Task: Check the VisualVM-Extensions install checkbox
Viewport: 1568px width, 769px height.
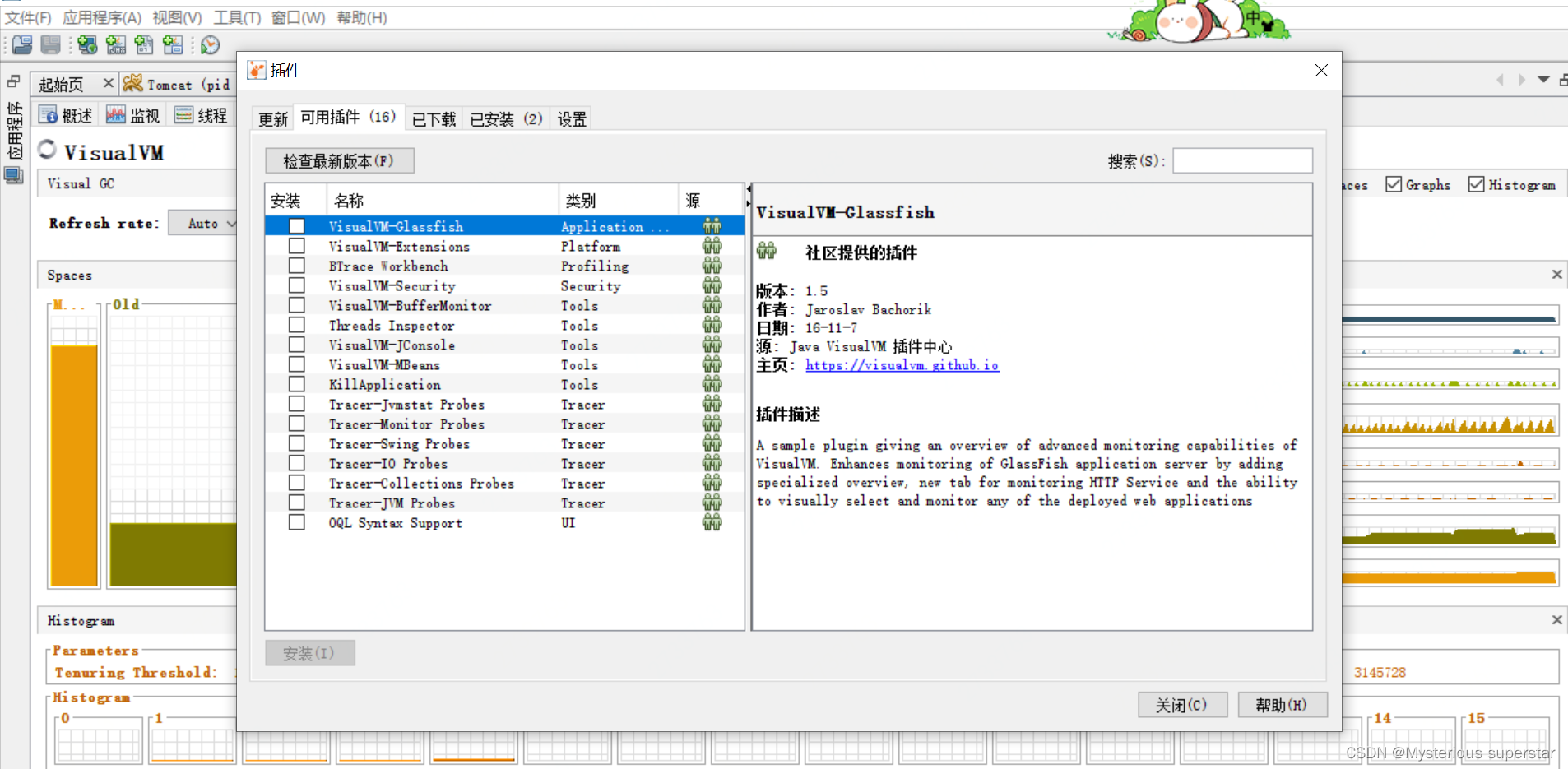Action: pos(297,246)
